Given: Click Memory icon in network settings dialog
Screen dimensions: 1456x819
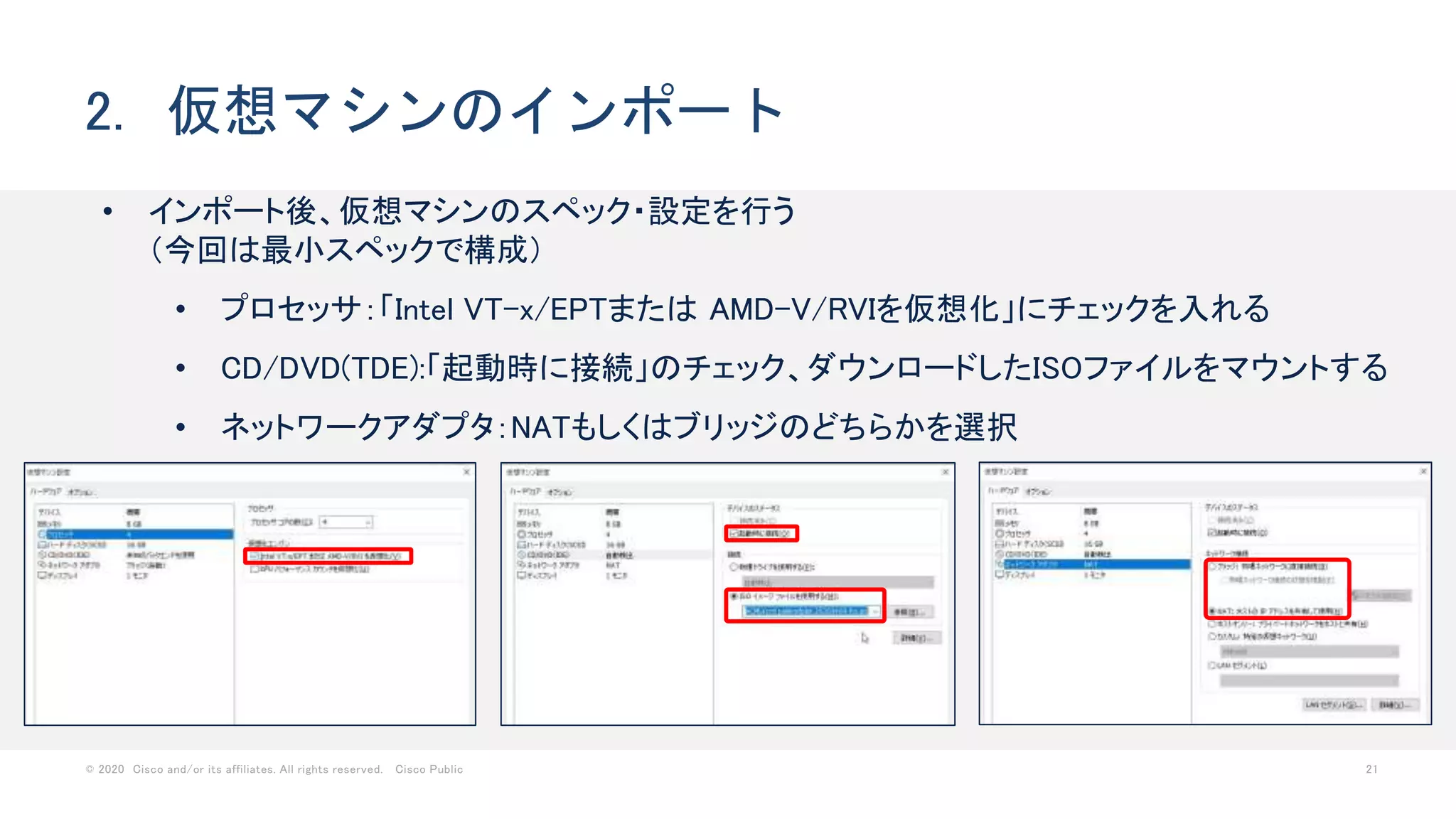Looking at the screenshot, I should pyautogui.click(x=1000, y=523).
